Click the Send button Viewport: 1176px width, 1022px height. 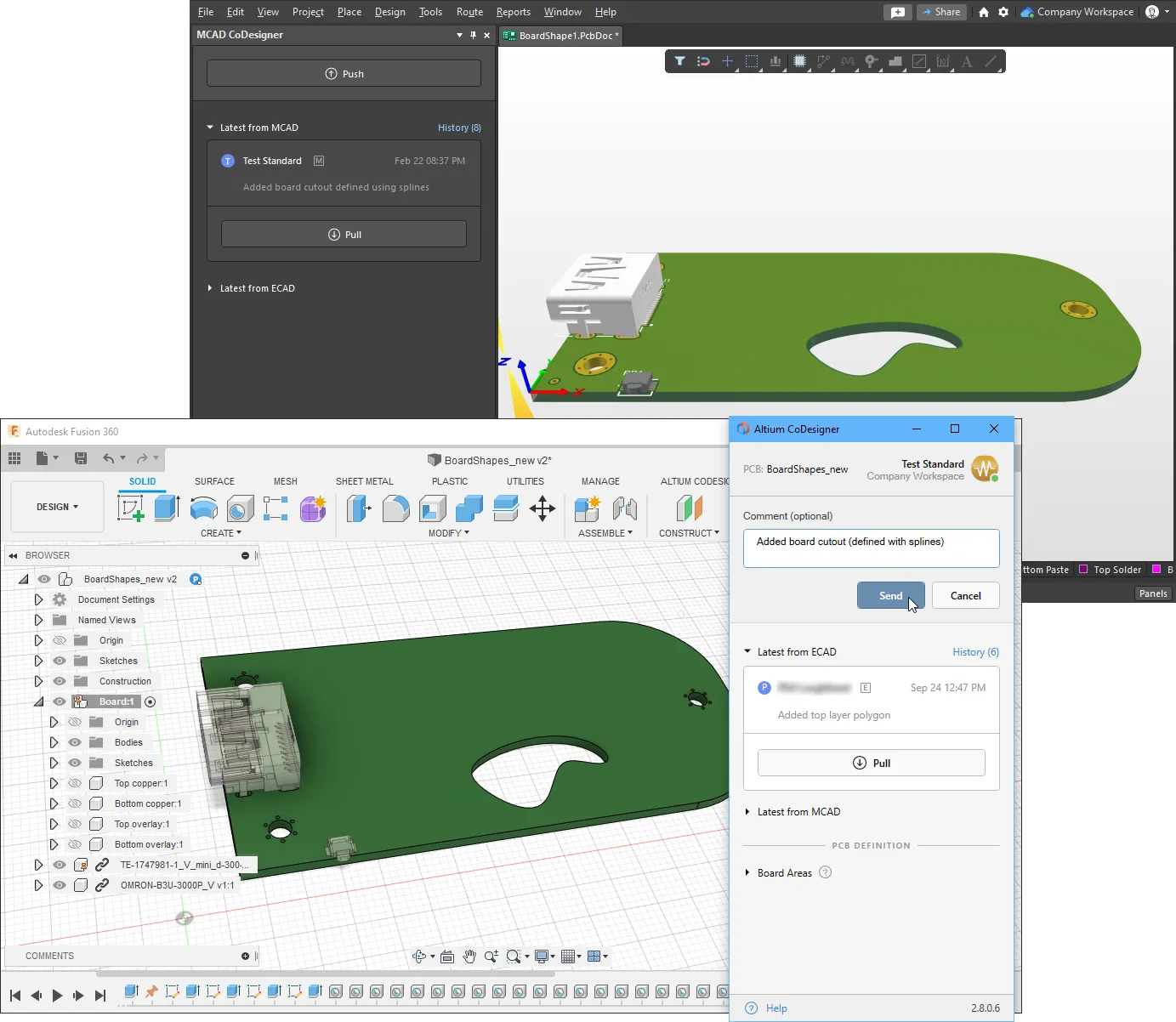pos(890,596)
